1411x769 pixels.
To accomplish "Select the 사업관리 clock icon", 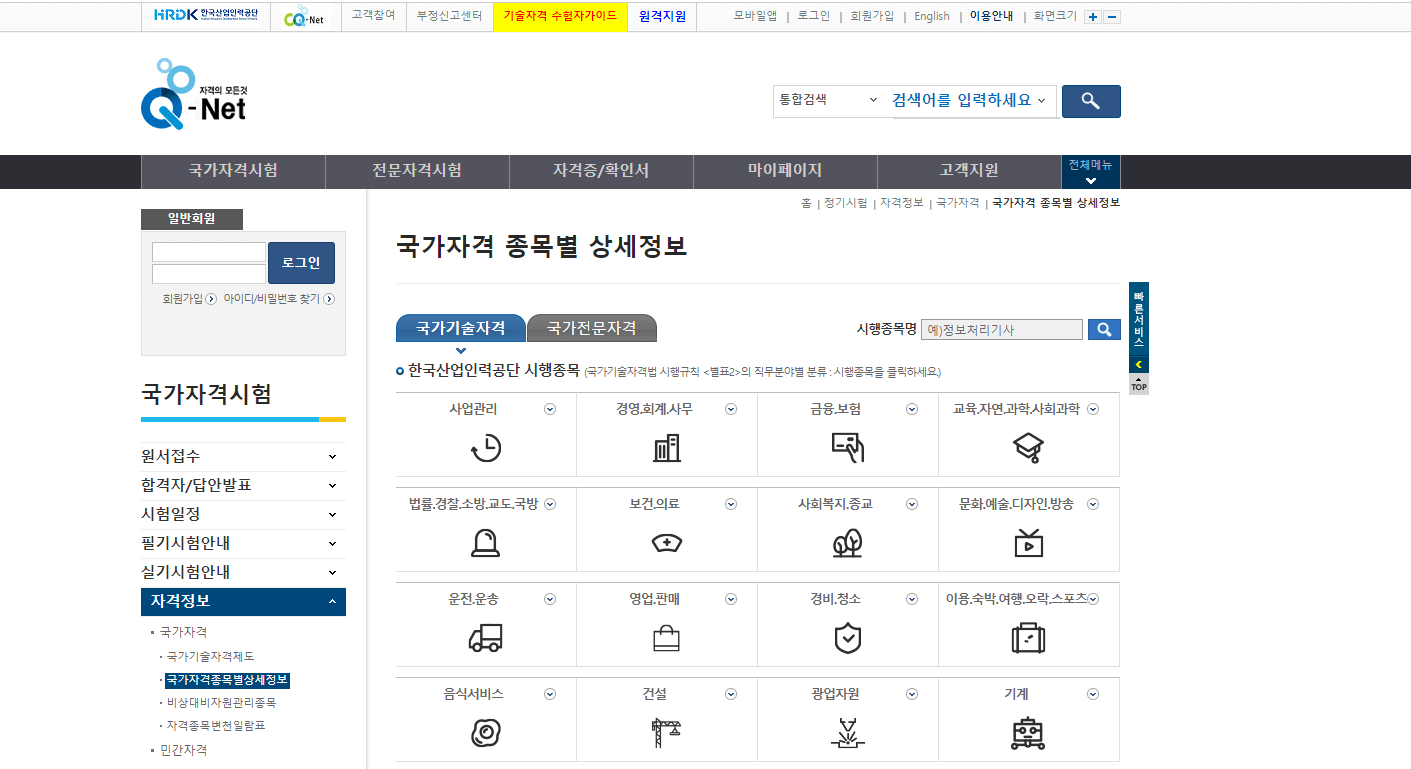I will click(x=486, y=448).
